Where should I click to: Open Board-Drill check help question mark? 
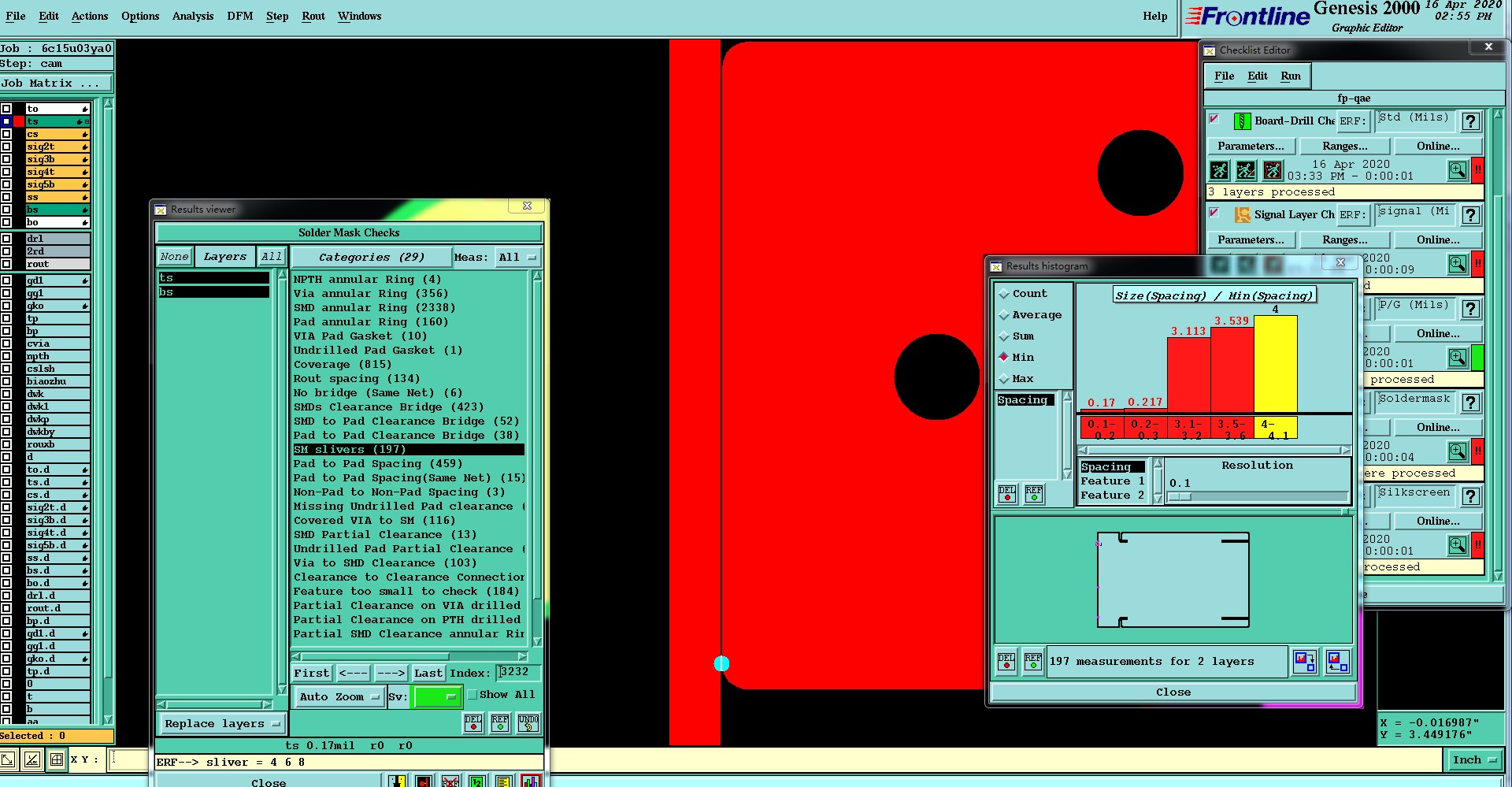pyautogui.click(x=1470, y=121)
